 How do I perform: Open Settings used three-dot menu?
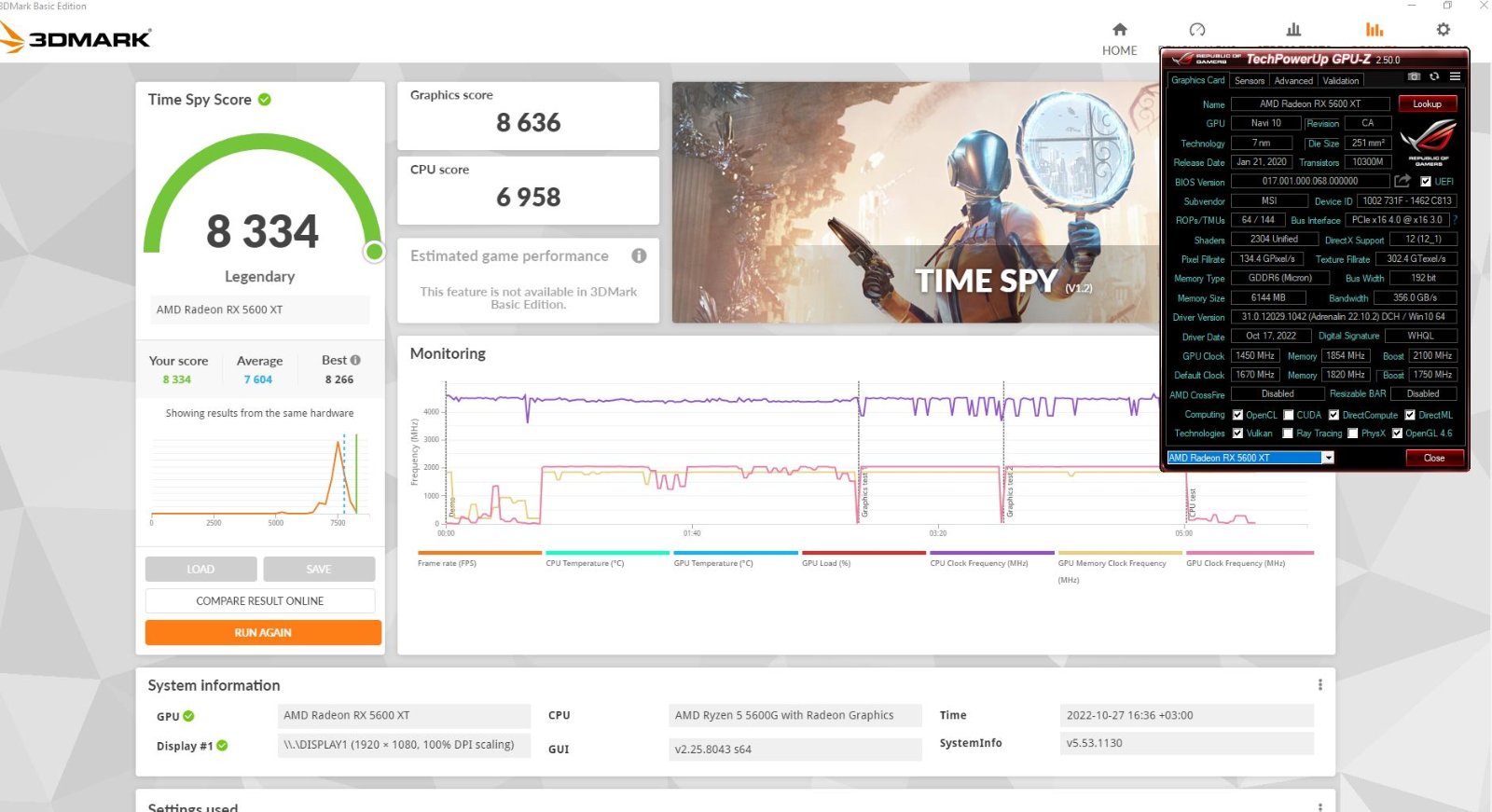[x=1319, y=807]
